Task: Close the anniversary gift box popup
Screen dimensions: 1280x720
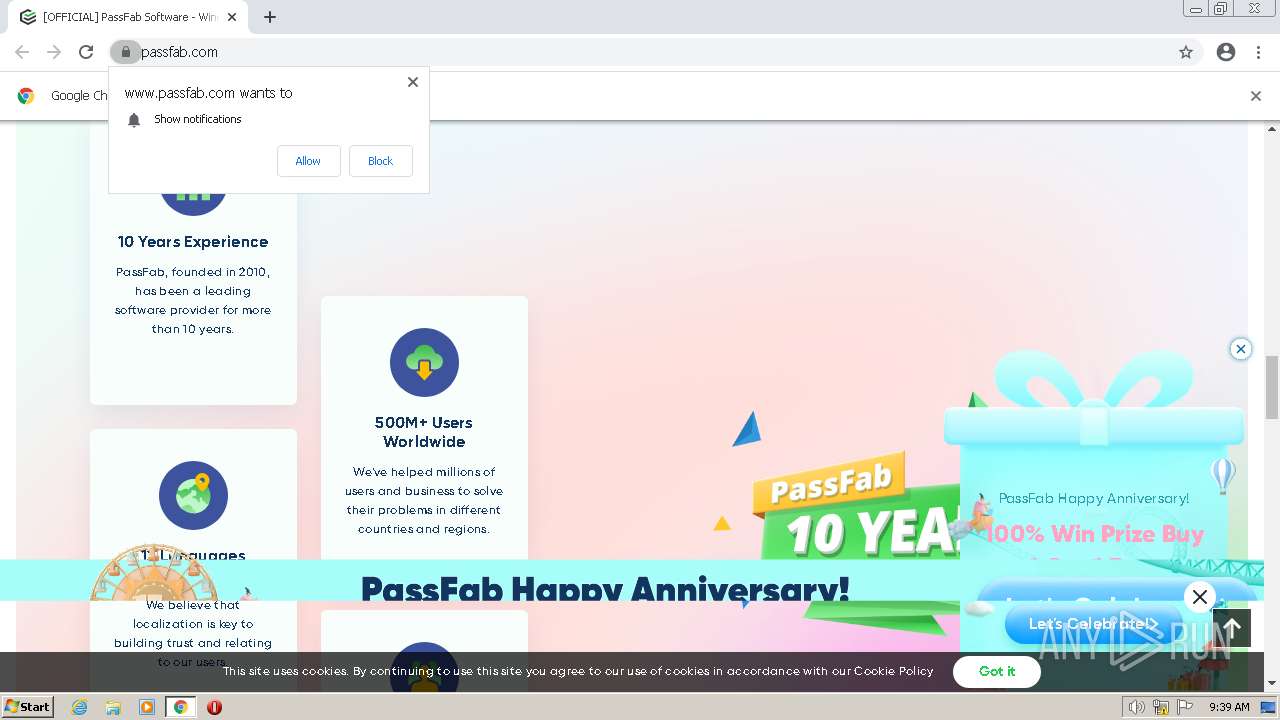Action: (1241, 349)
